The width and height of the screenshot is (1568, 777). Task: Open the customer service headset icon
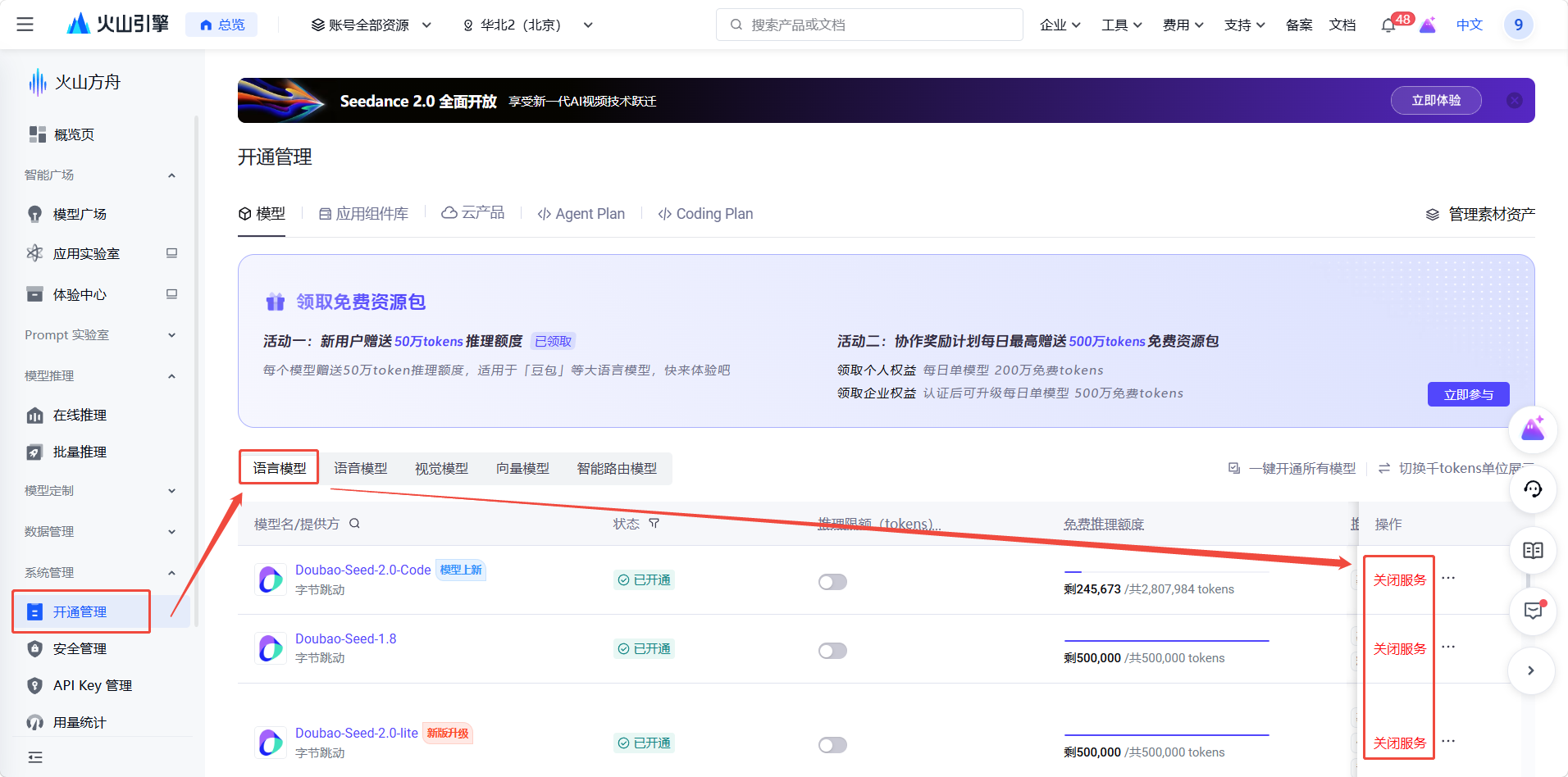(x=1532, y=489)
